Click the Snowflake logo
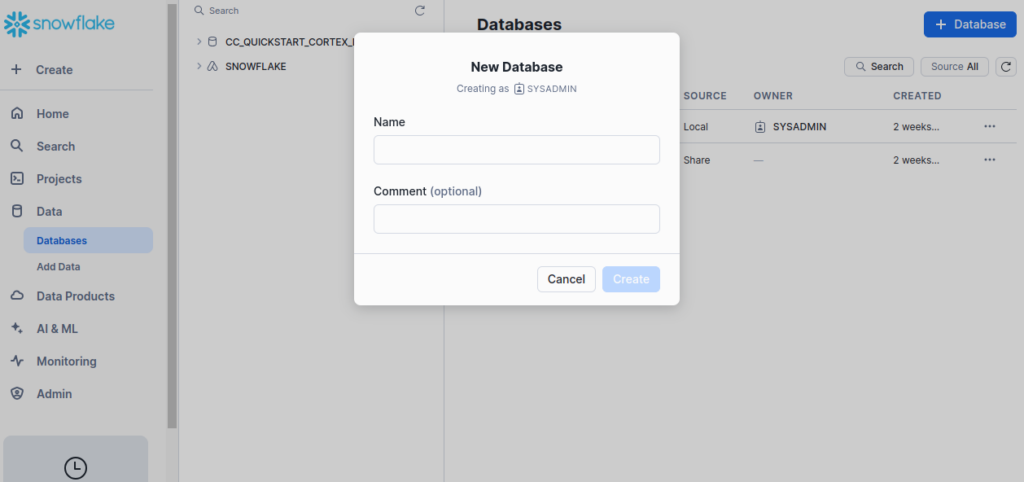Image resolution: width=1024 pixels, height=482 pixels. pyautogui.click(x=58, y=23)
